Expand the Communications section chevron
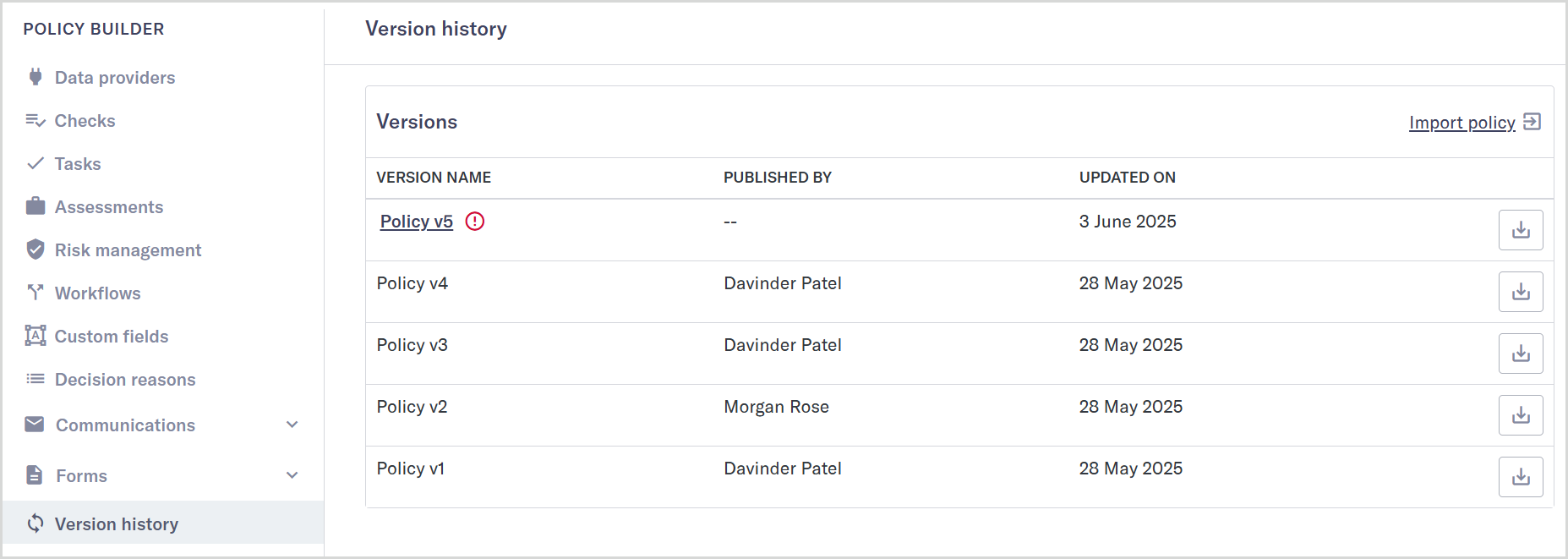The width and height of the screenshot is (1568, 559). [292, 425]
